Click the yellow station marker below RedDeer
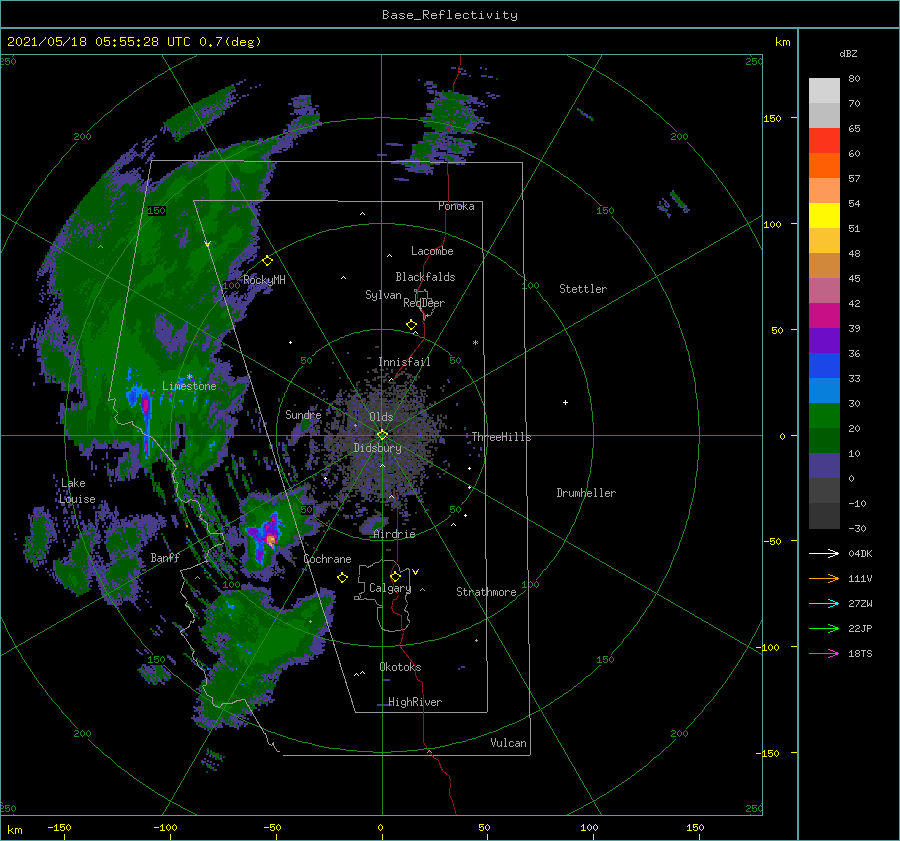The image size is (900, 841). pos(411,325)
